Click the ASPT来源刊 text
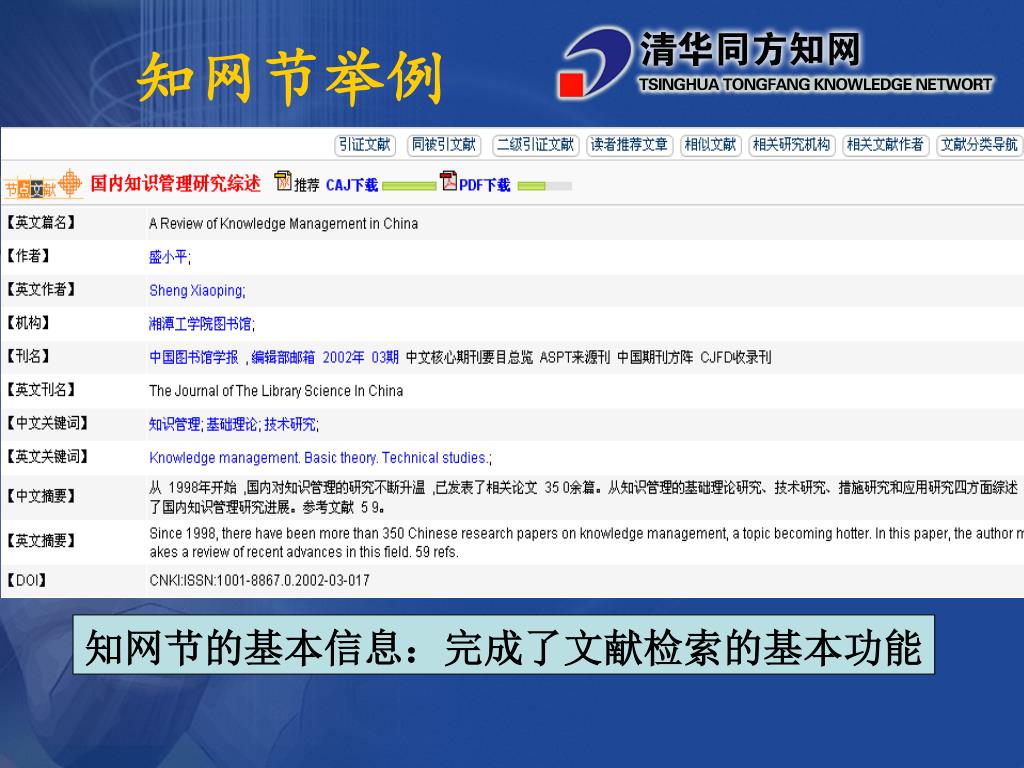Viewport: 1024px width, 768px height. pyautogui.click(x=575, y=357)
